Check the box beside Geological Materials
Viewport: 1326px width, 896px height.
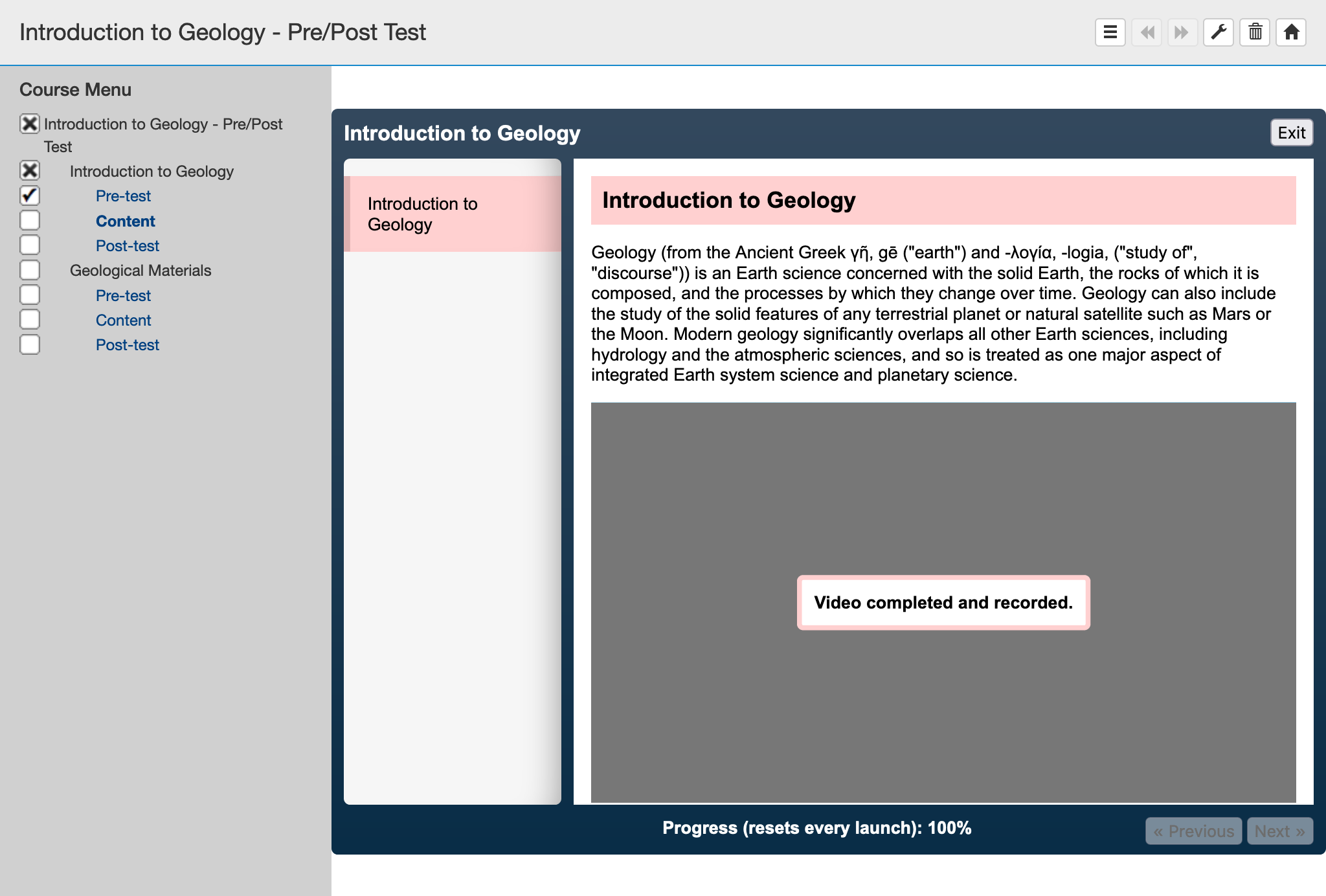30,270
